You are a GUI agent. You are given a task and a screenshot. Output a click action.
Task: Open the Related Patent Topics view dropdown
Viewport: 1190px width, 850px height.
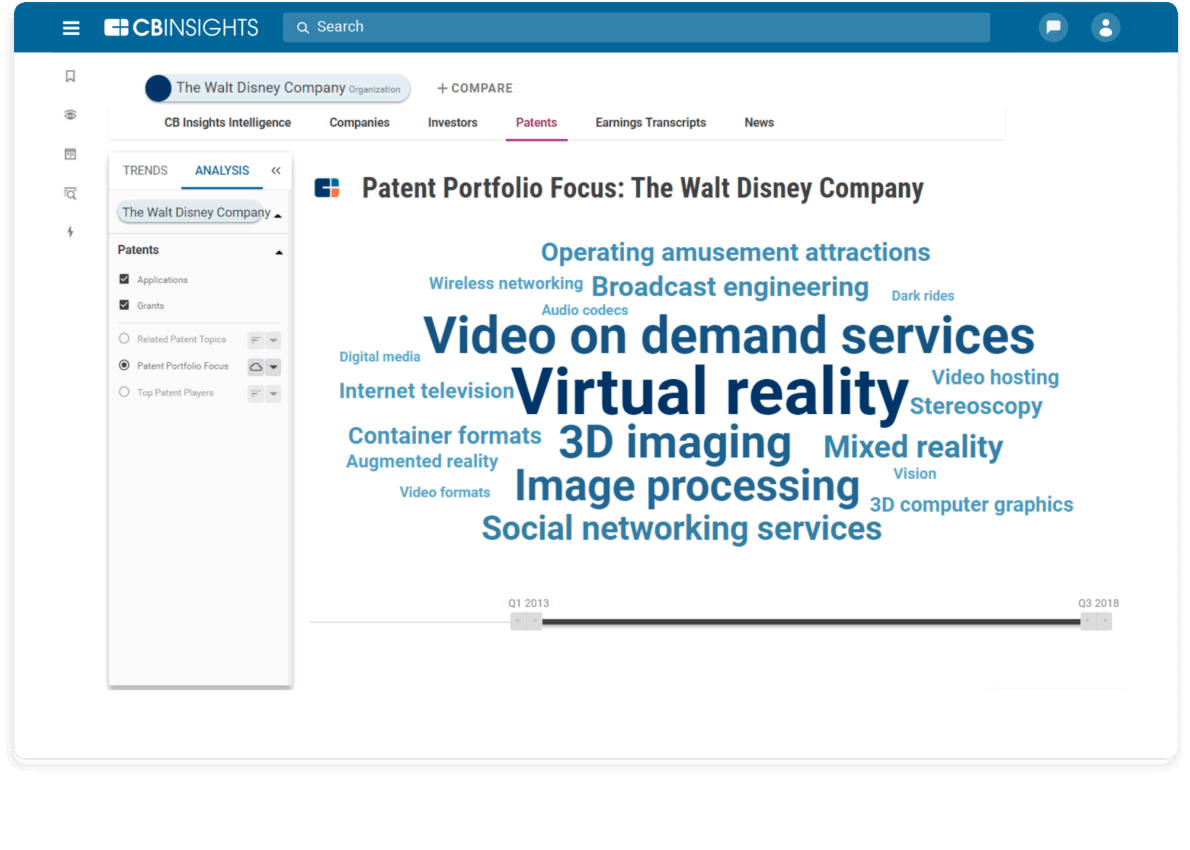[273, 340]
